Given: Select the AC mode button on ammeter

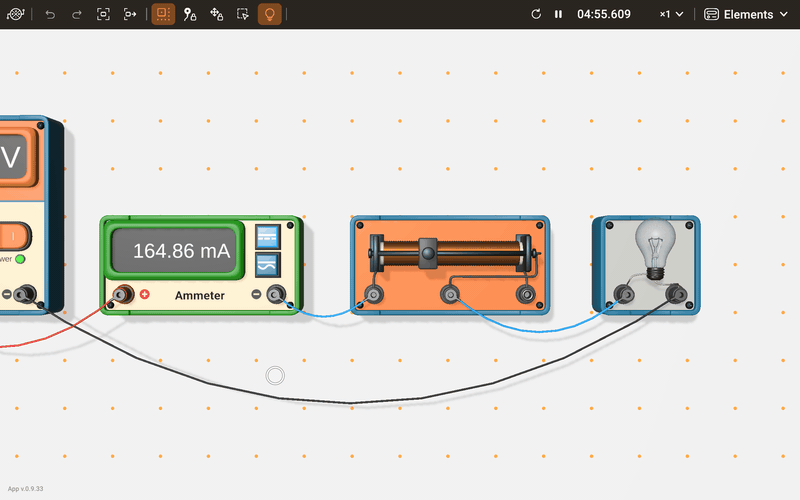Looking at the screenshot, I should coord(267,265).
